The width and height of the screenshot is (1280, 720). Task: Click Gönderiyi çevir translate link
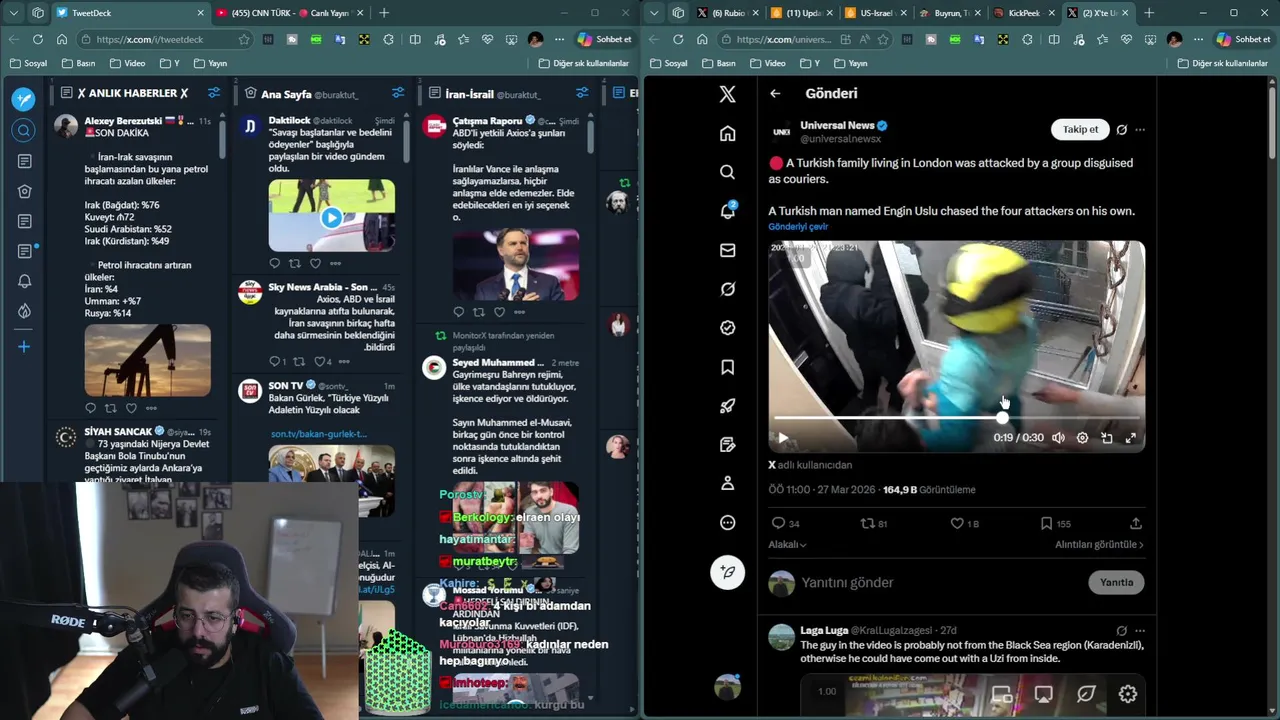point(798,227)
